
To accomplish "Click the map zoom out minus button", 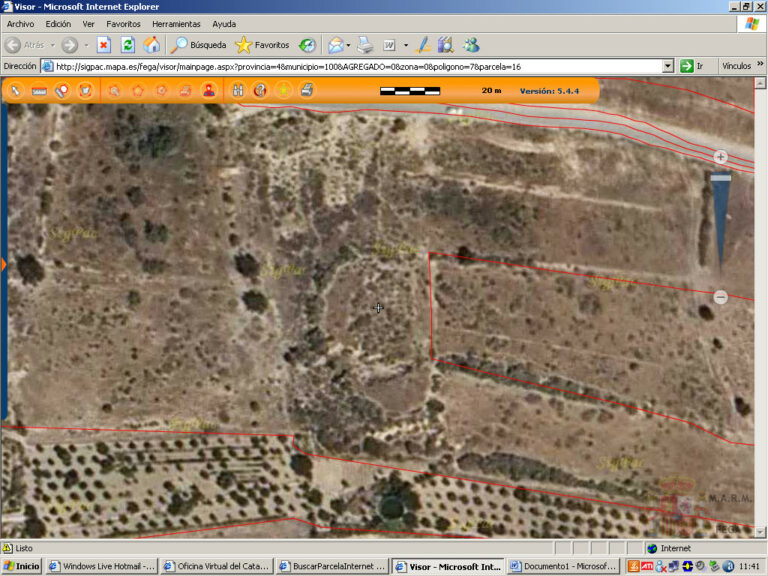I will pos(720,297).
